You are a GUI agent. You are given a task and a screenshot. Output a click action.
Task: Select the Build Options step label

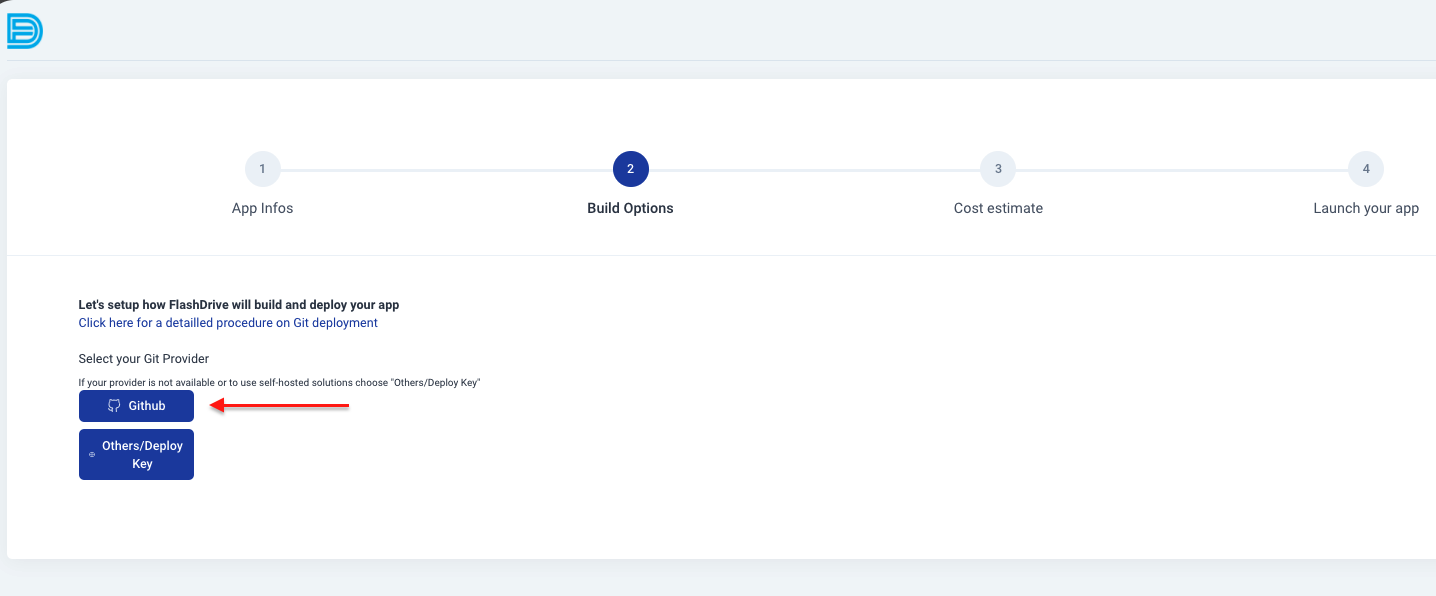(x=630, y=208)
